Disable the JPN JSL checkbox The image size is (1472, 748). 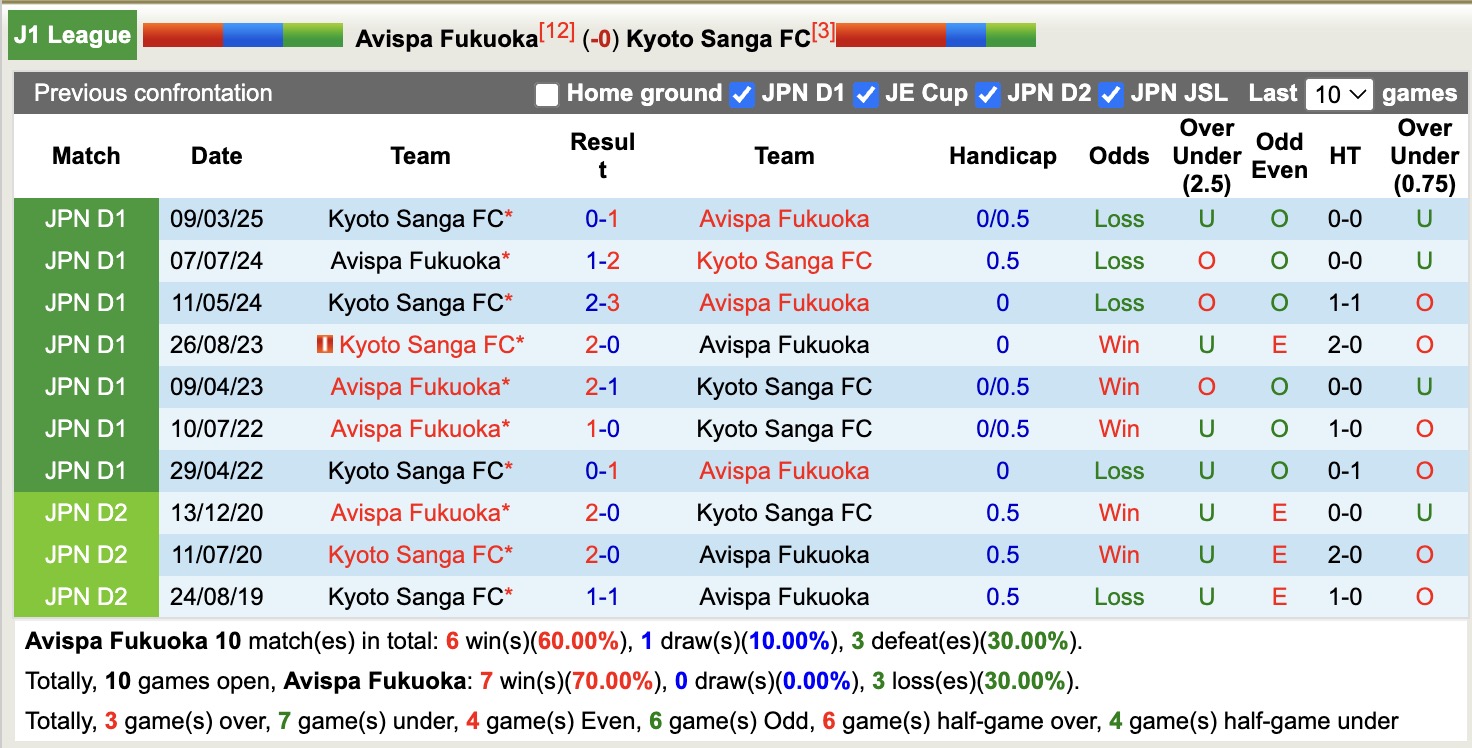[1109, 94]
